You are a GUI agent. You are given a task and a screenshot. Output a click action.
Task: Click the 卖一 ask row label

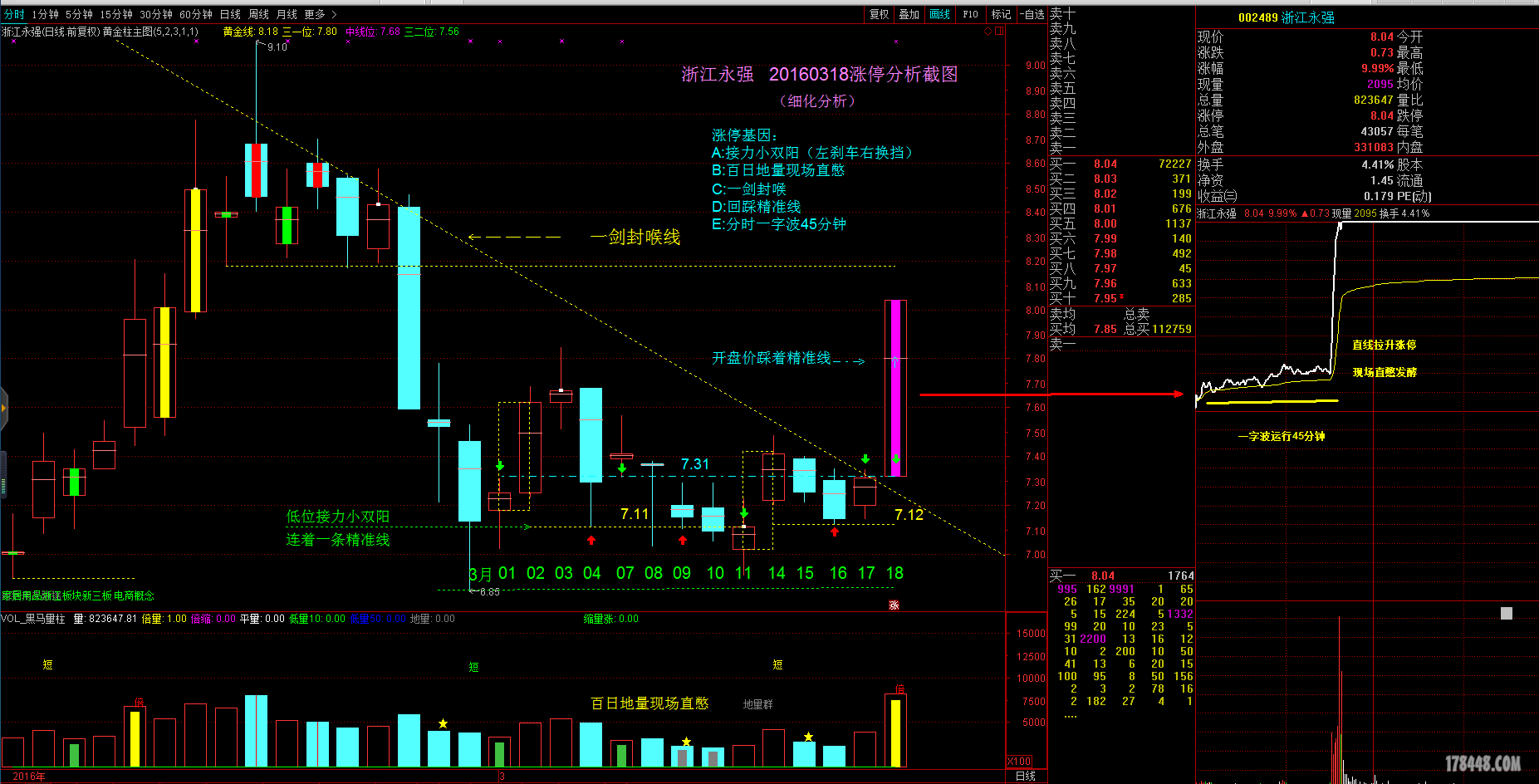[1062, 148]
